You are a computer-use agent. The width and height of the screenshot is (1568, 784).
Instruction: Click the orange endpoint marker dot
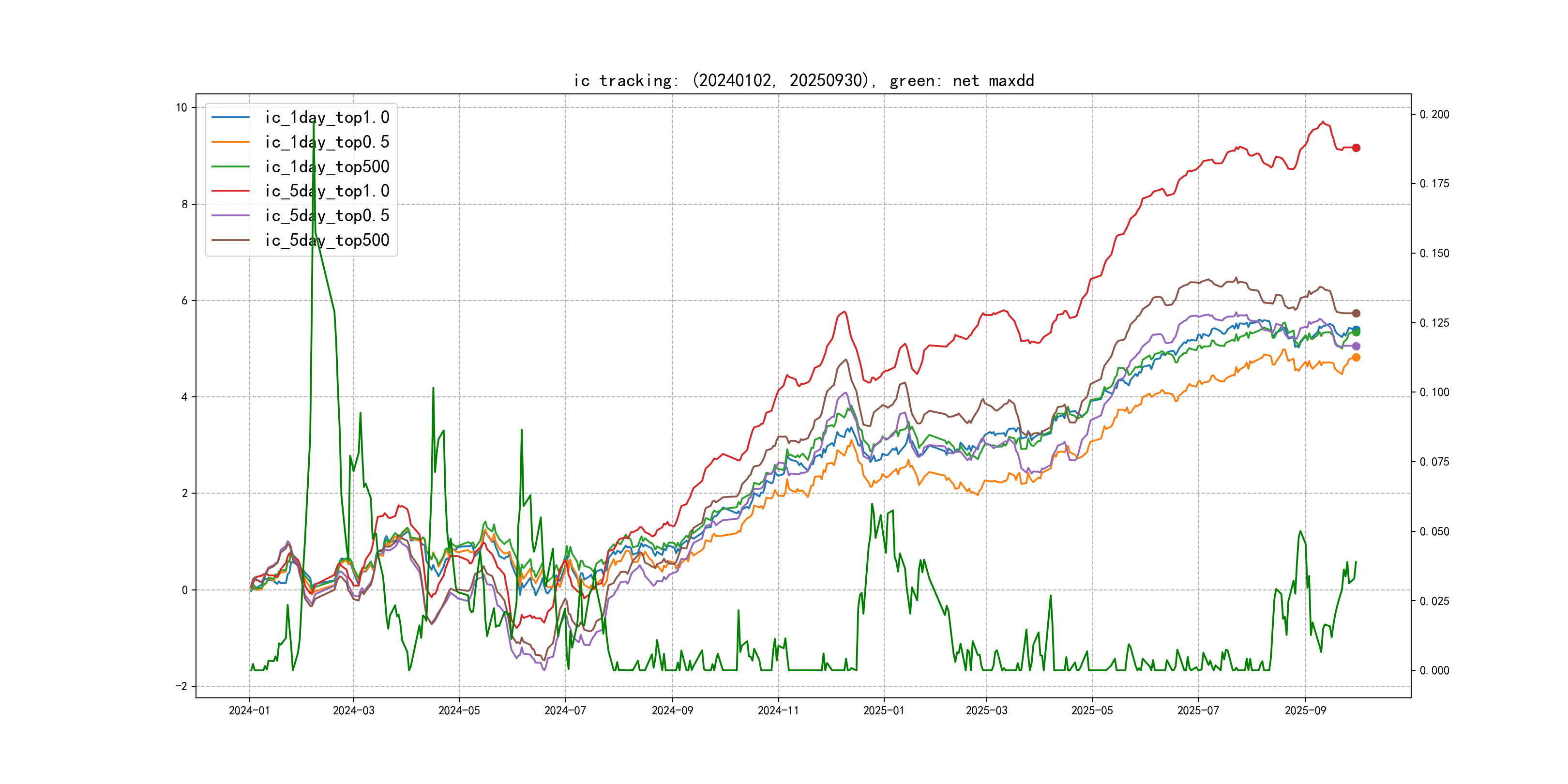1356,357
